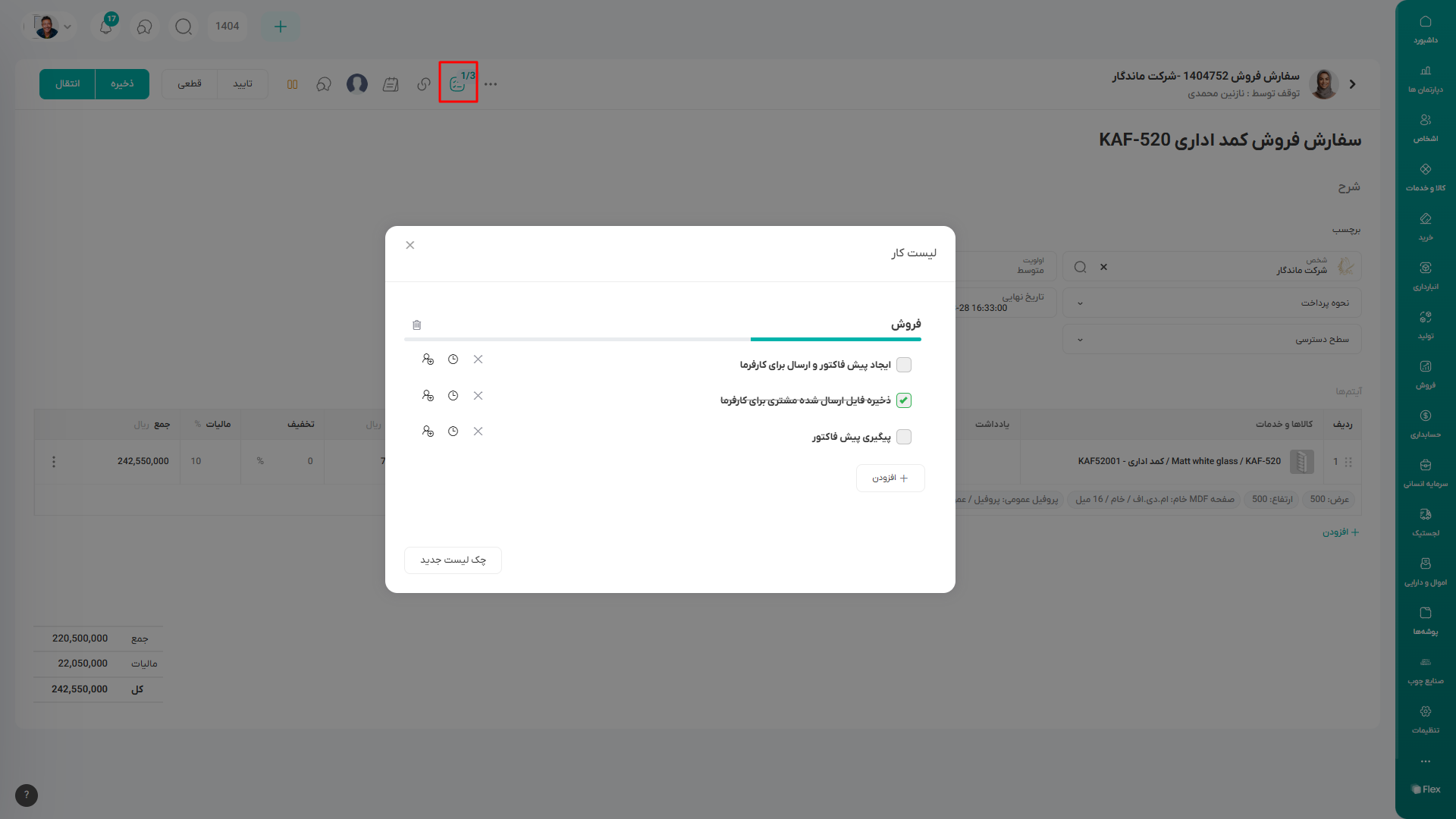This screenshot has height=819, width=1456.
Task: Open the search magnifier in top bar
Action: click(183, 27)
